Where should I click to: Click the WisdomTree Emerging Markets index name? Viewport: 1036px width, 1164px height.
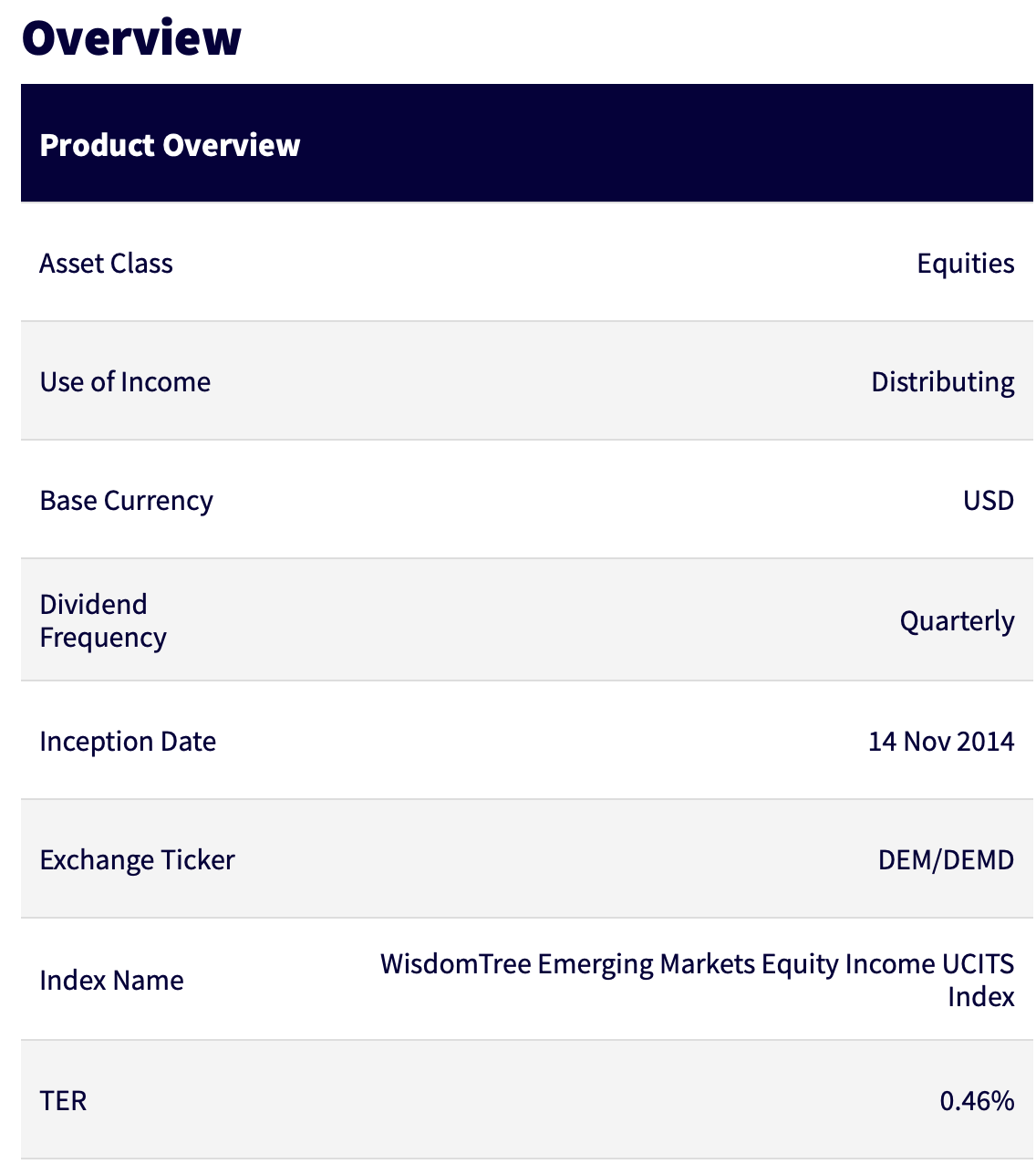pyautogui.click(x=697, y=965)
